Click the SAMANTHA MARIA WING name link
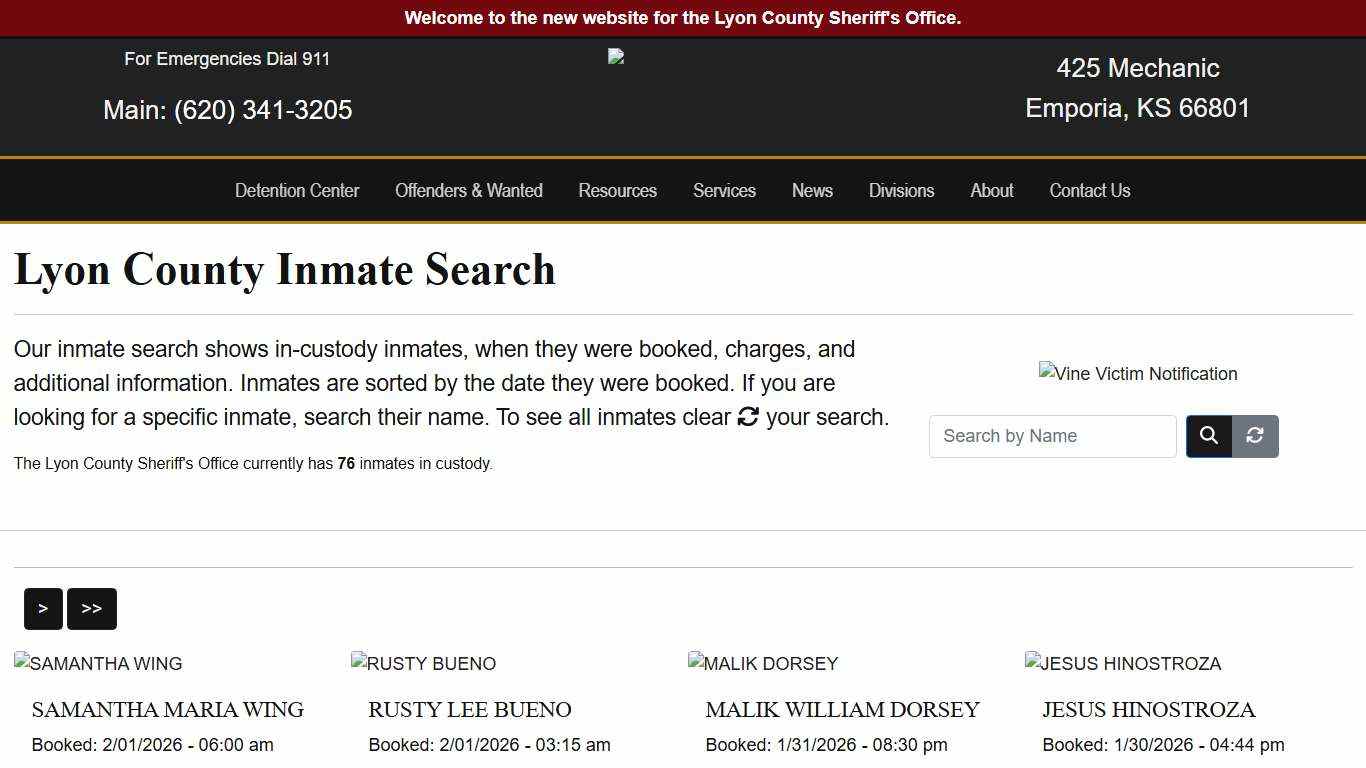The image size is (1366, 768). coord(167,710)
